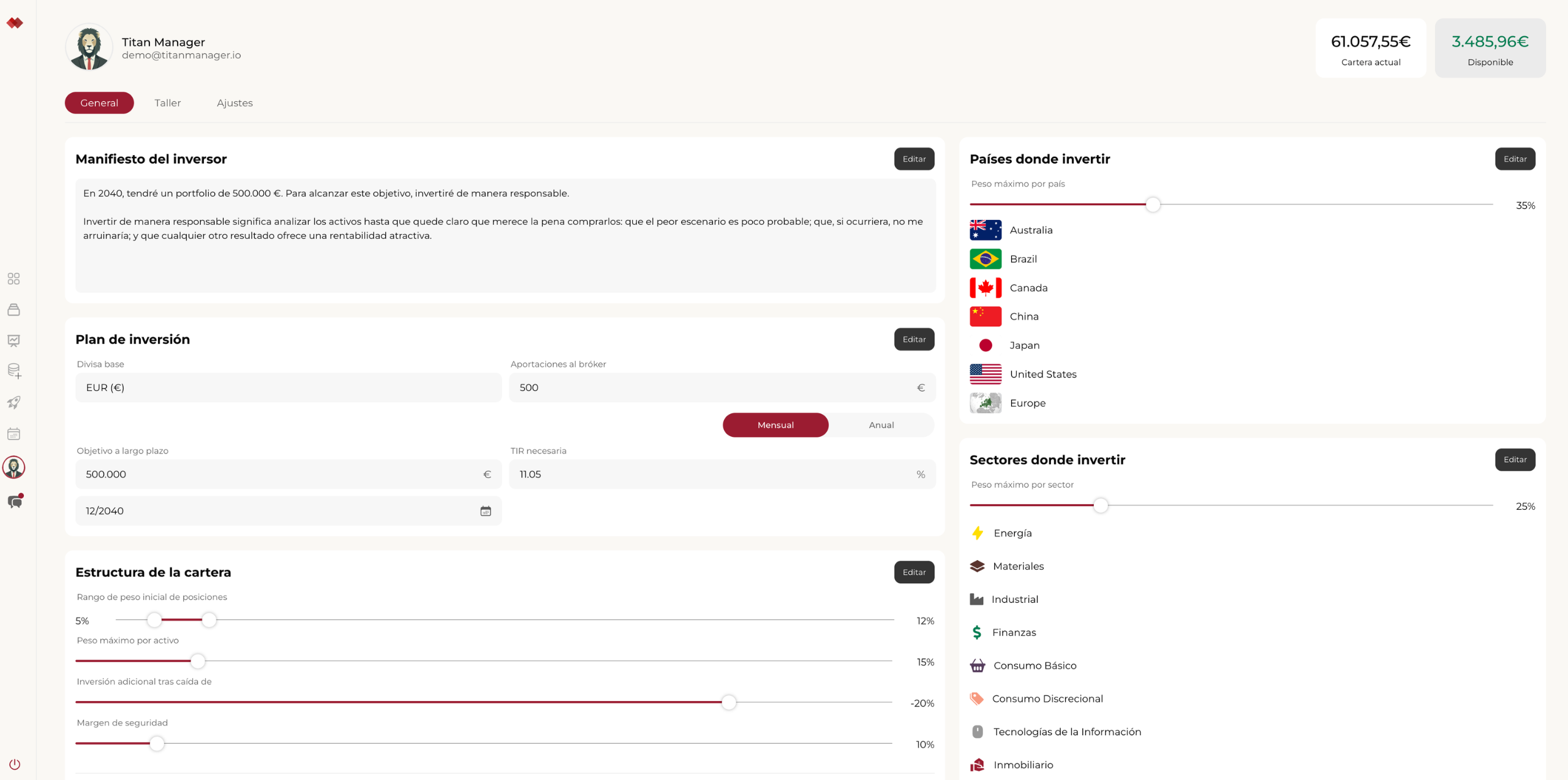
Task: Click the presentation chart sidebar icon
Action: (13, 341)
